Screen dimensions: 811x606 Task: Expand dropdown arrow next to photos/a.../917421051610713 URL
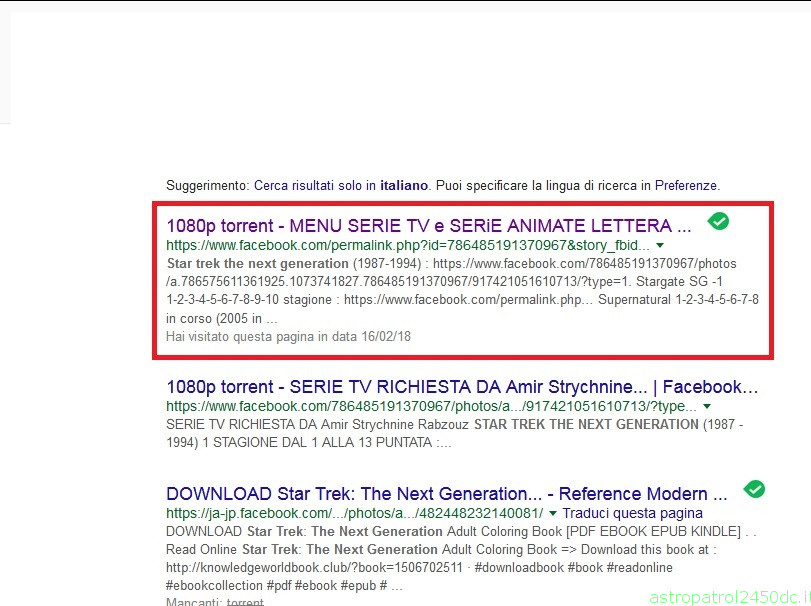707,406
